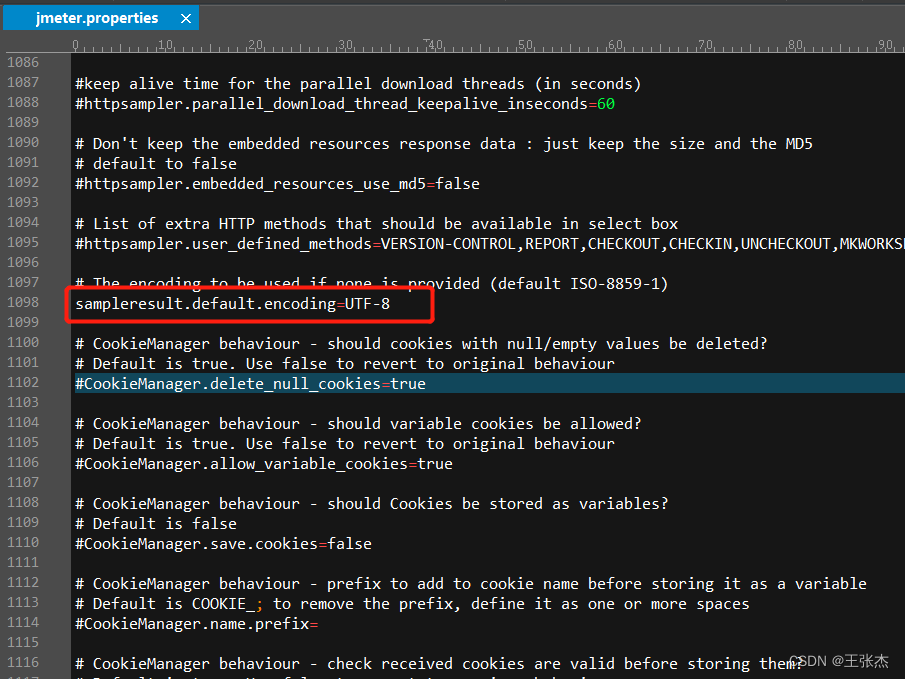Click the green 60 value on line 1088
Viewport: 905px width, 679px height.
click(x=605, y=103)
